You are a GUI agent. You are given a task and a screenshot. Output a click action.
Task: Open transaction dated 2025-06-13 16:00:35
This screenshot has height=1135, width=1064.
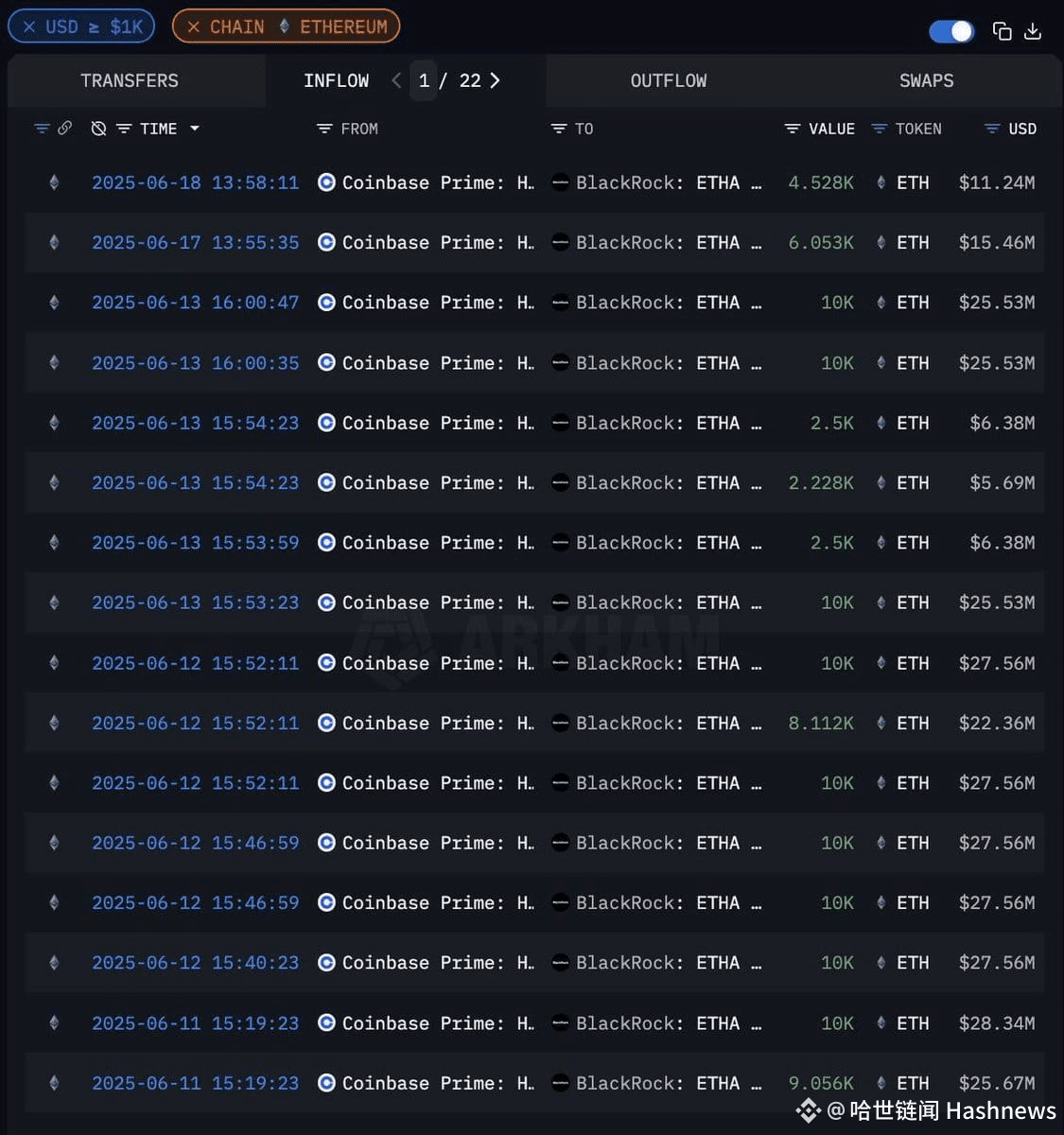coord(195,362)
